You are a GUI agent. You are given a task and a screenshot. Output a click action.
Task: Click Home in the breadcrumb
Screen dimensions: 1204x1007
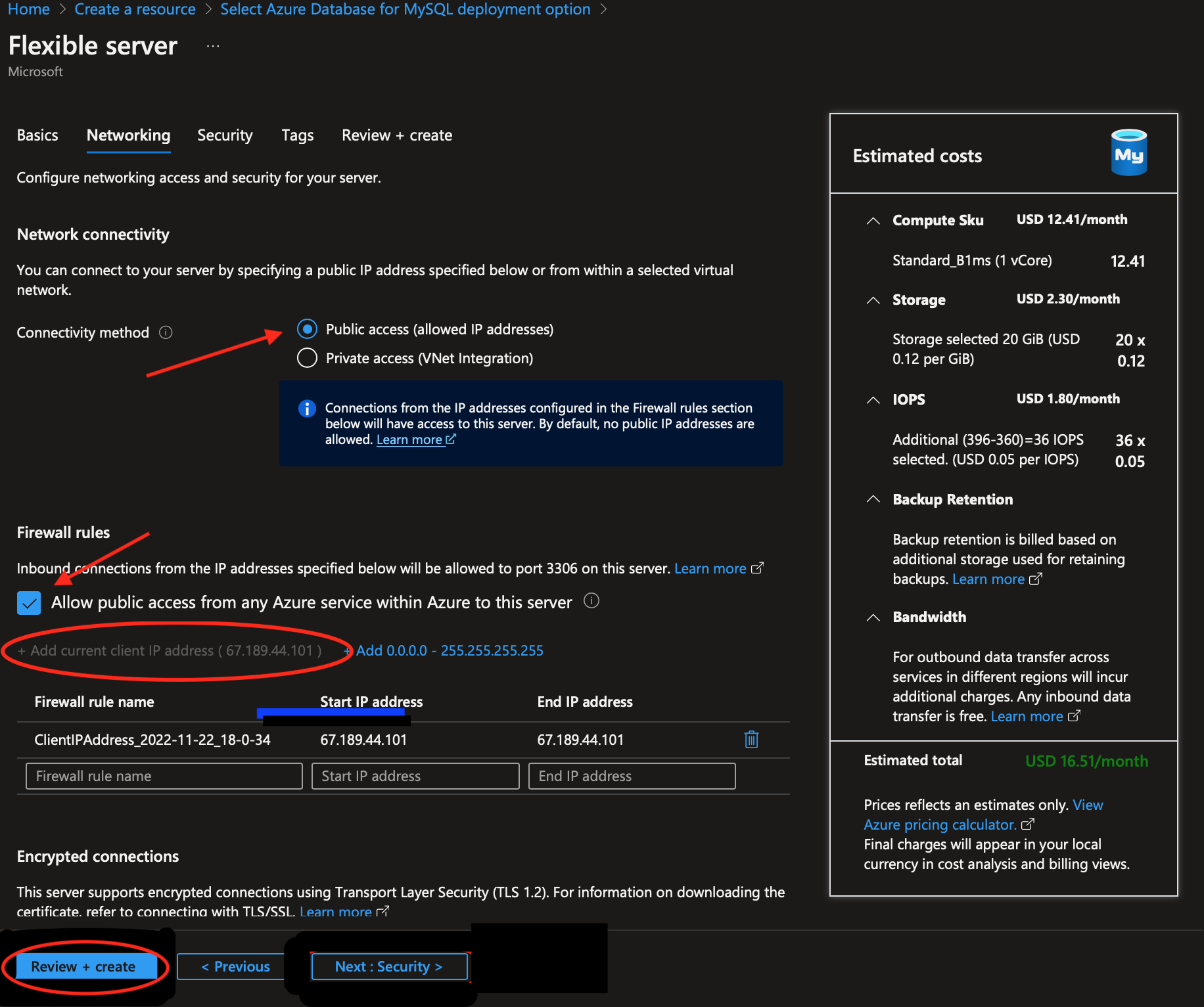(x=29, y=9)
